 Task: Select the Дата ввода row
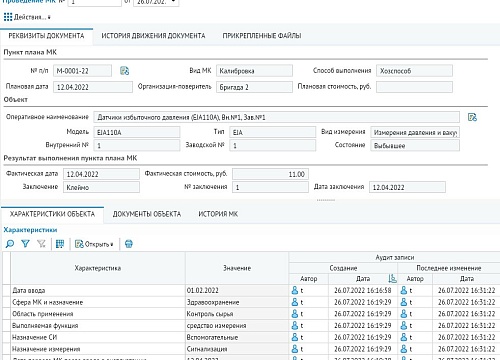click(251, 290)
